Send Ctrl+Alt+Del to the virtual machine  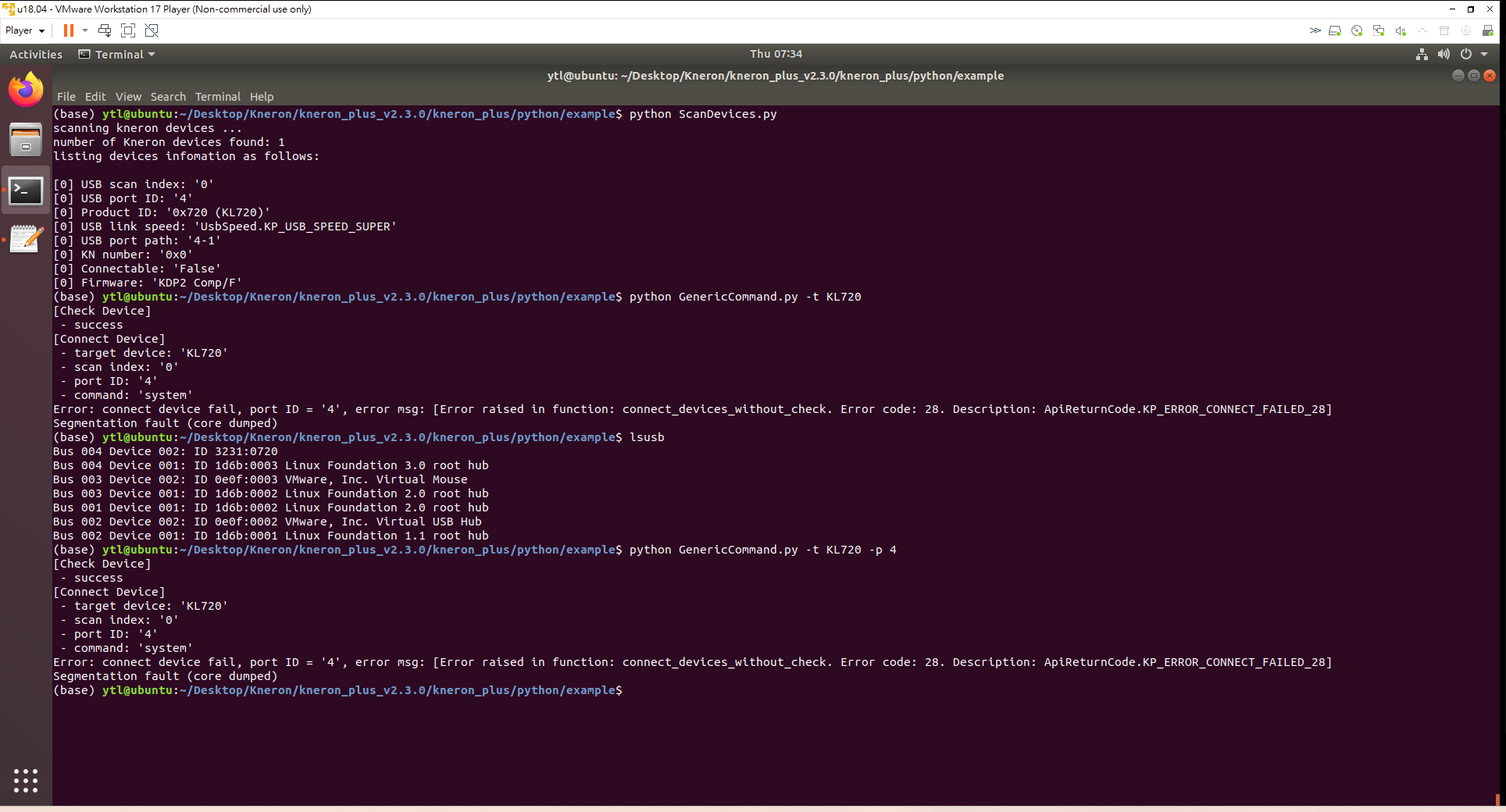[x=105, y=30]
